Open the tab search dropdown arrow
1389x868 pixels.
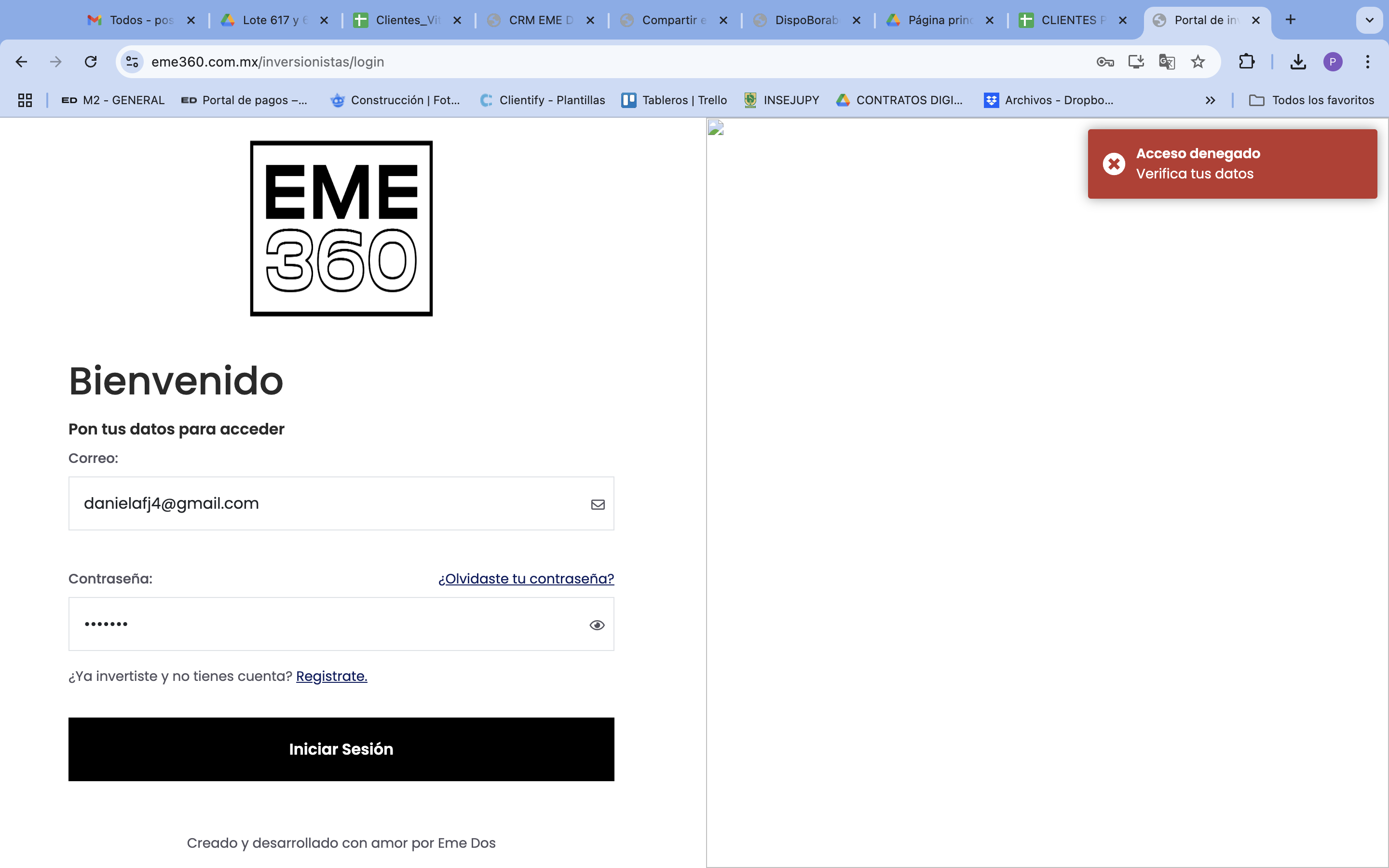(1369, 20)
